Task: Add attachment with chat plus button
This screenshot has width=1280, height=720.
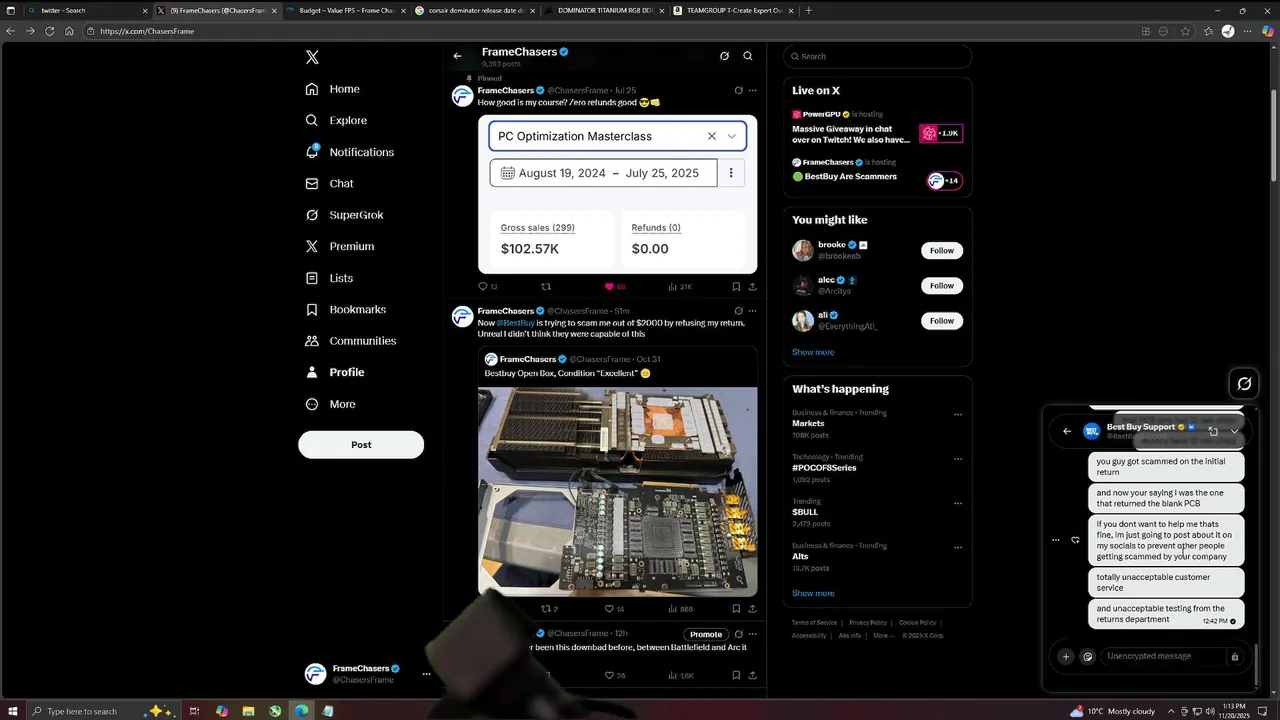Action: 1066,657
